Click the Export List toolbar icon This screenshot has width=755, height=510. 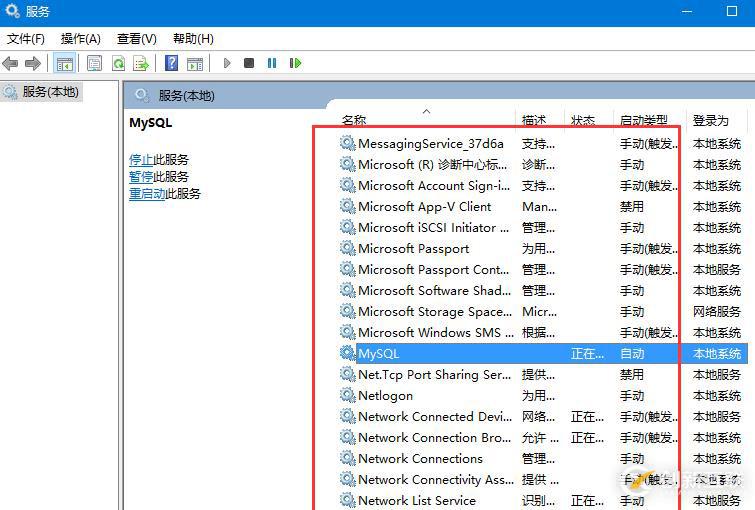(x=142, y=63)
